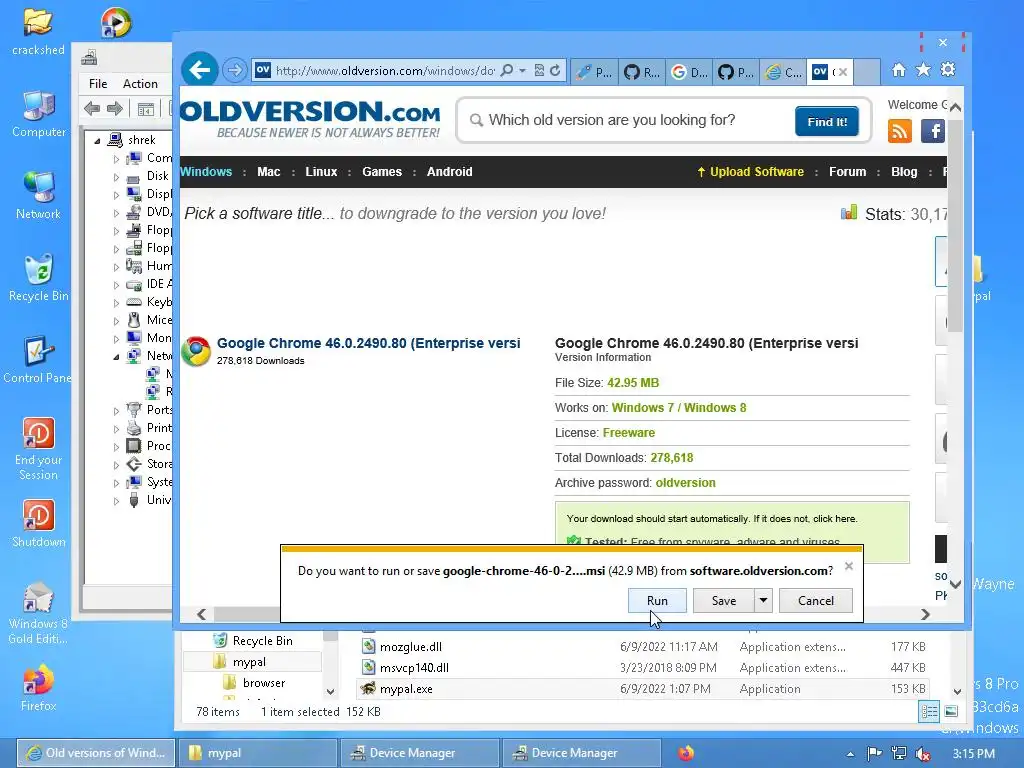Select the Android navigation item
The height and width of the screenshot is (768, 1024).
[x=449, y=172]
